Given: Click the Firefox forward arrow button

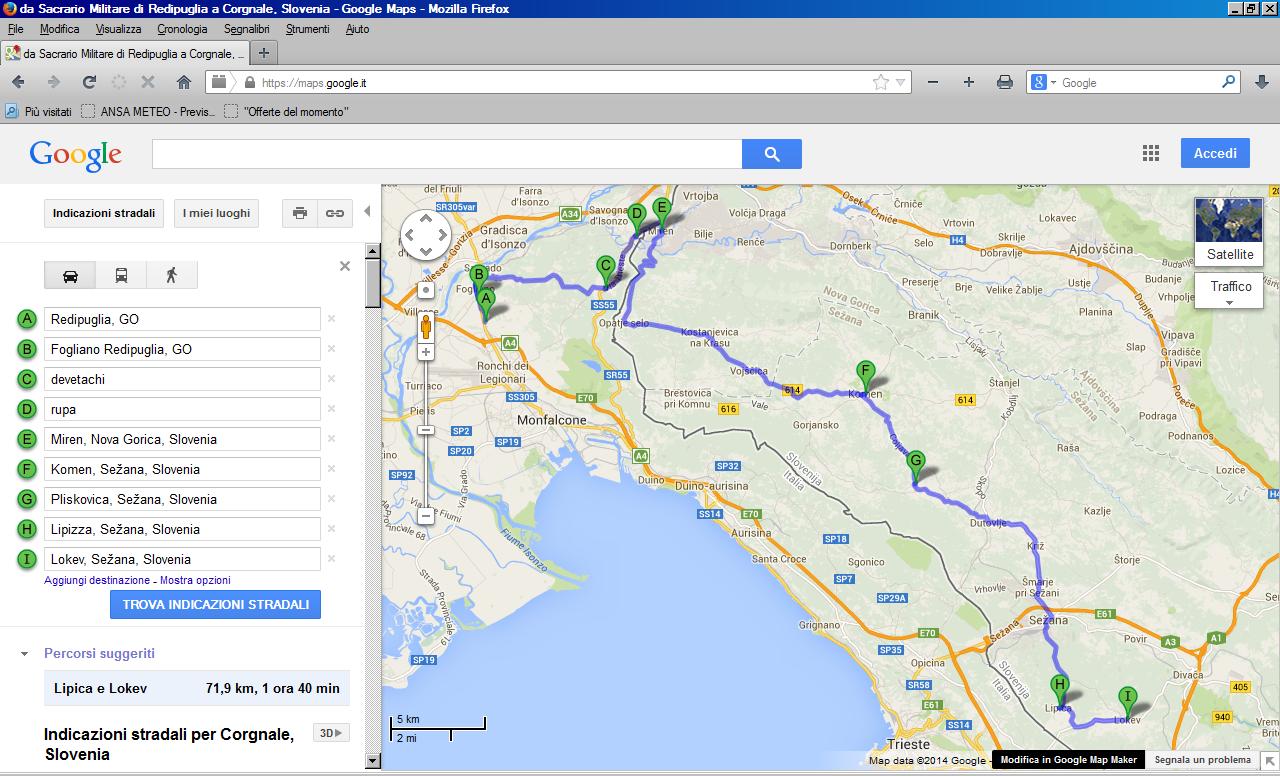Looking at the screenshot, I should (x=53, y=82).
